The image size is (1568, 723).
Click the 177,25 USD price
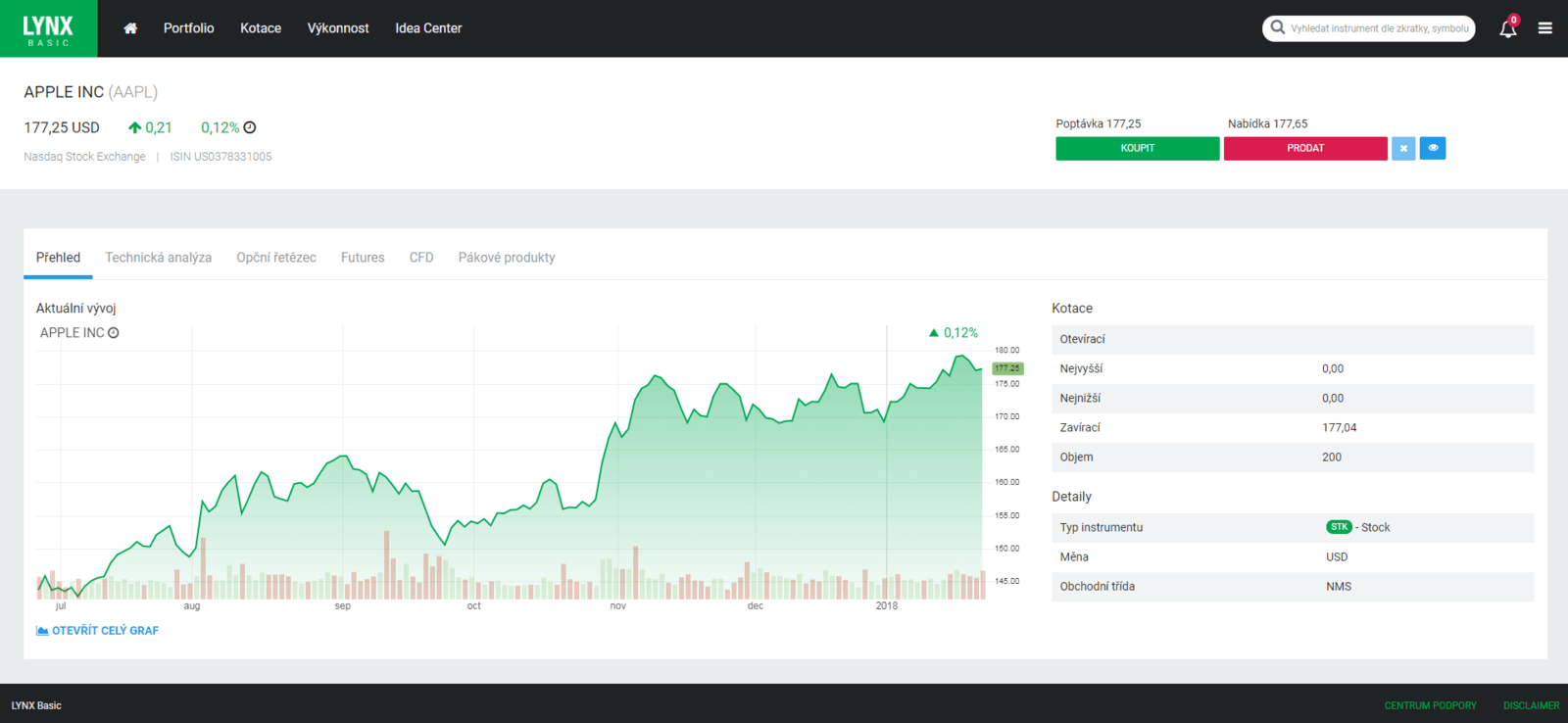(x=62, y=127)
